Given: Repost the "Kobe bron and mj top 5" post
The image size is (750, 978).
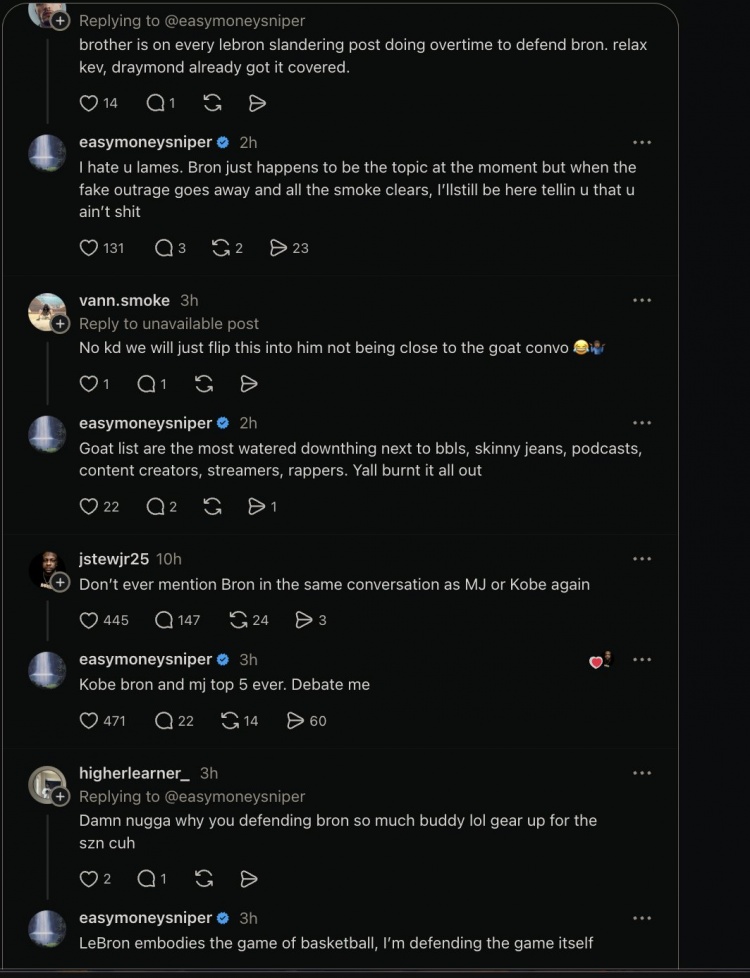Looking at the screenshot, I should coord(240,721).
